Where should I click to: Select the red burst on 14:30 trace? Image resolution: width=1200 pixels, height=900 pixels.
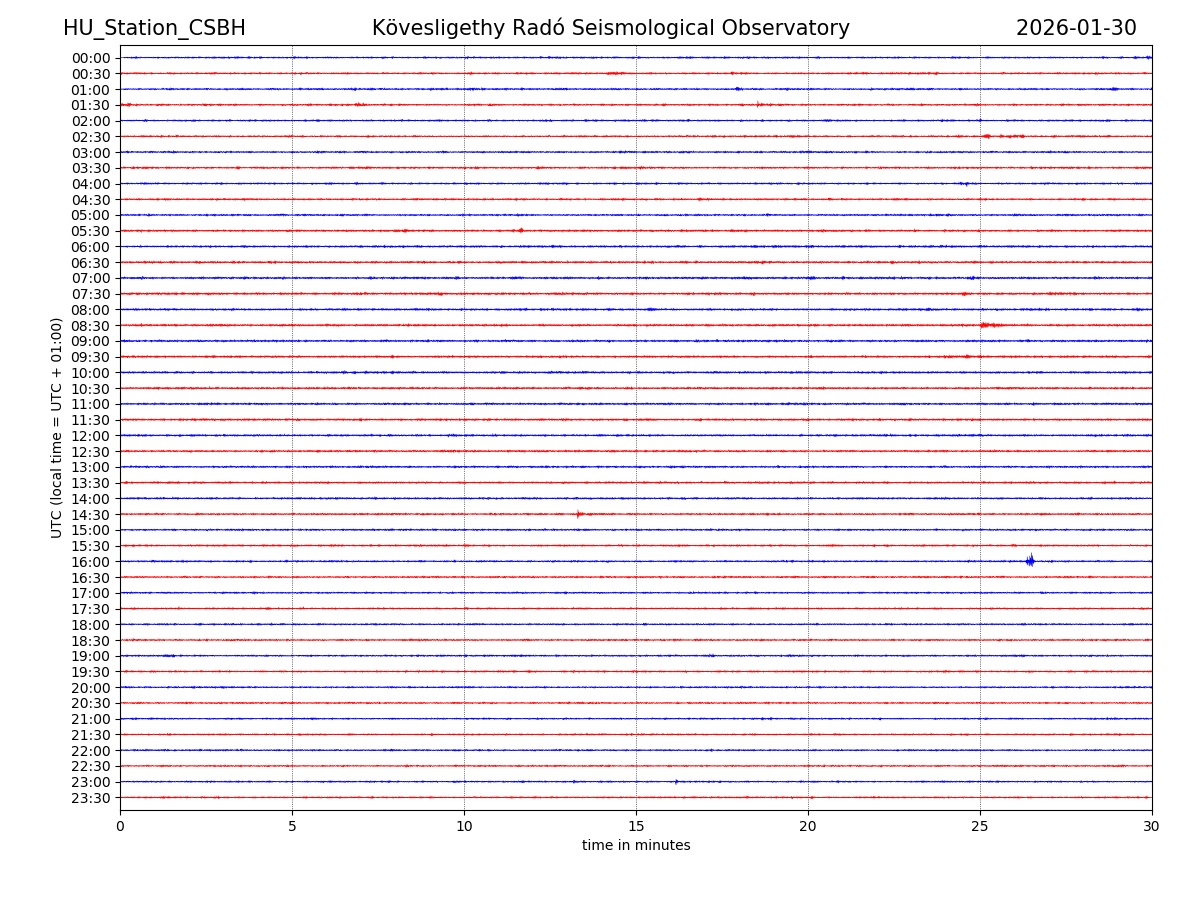(579, 514)
